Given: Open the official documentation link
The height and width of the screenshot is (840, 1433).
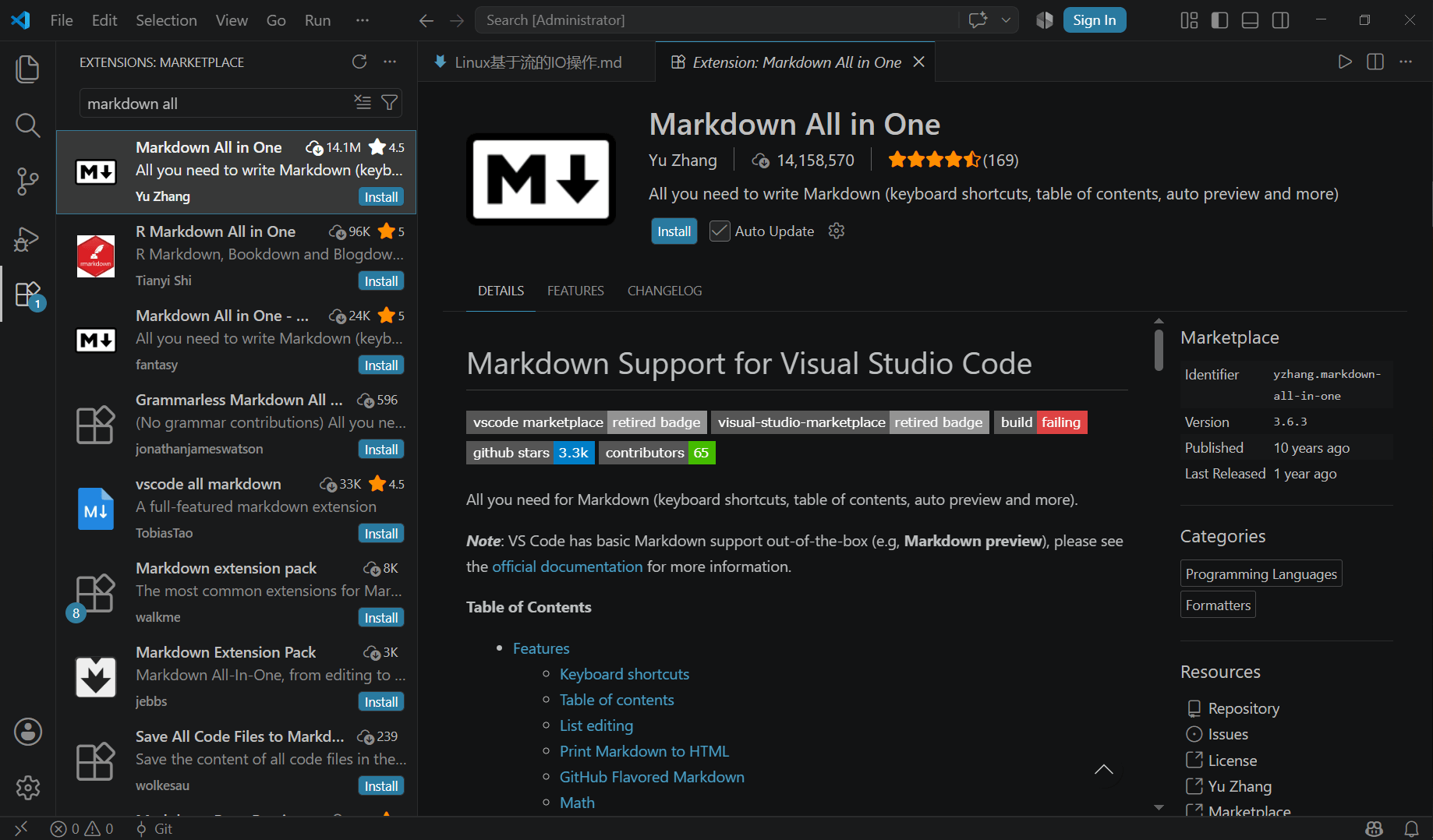Looking at the screenshot, I should [568, 566].
